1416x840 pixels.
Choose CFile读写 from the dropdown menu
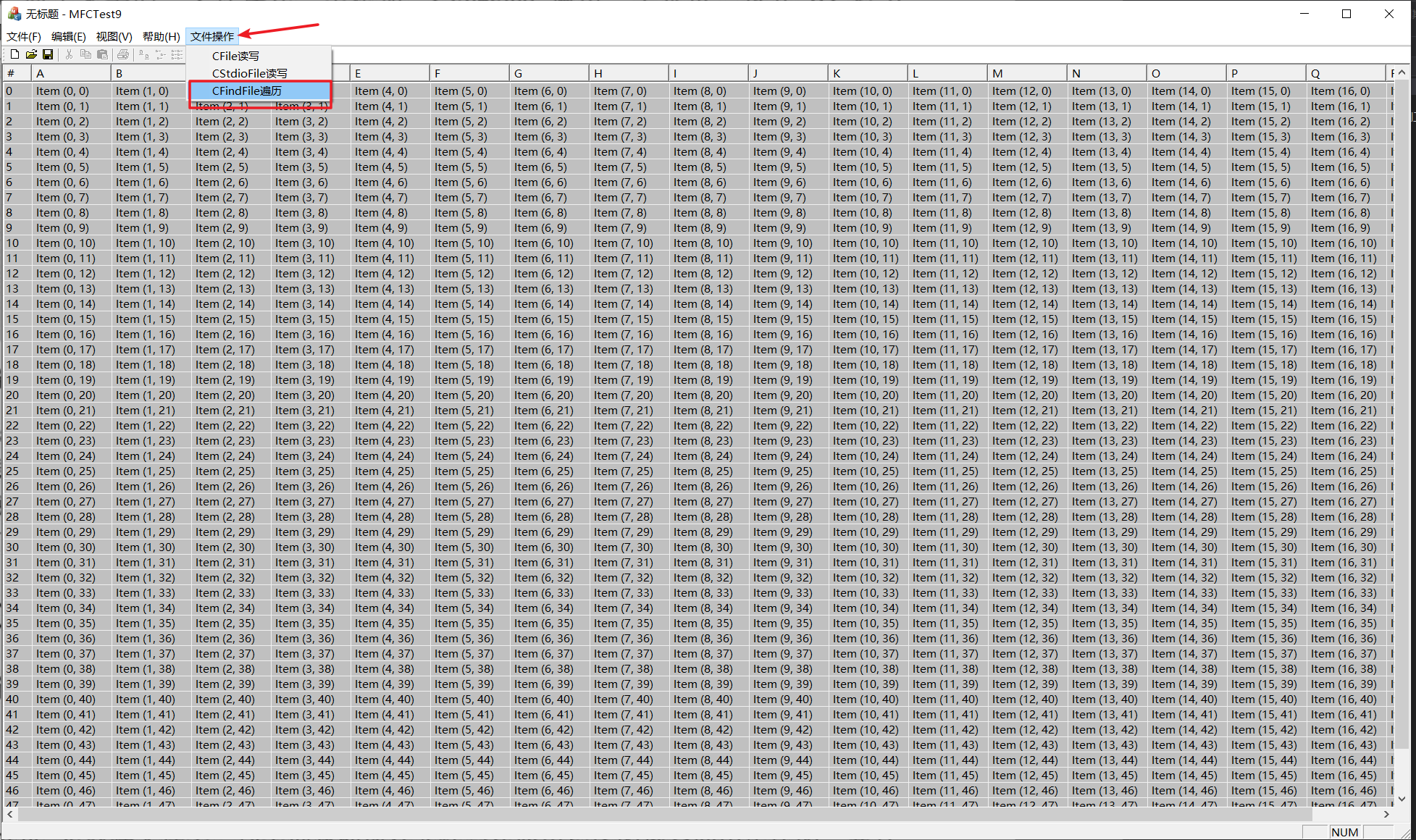pyautogui.click(x=235, y=56)
